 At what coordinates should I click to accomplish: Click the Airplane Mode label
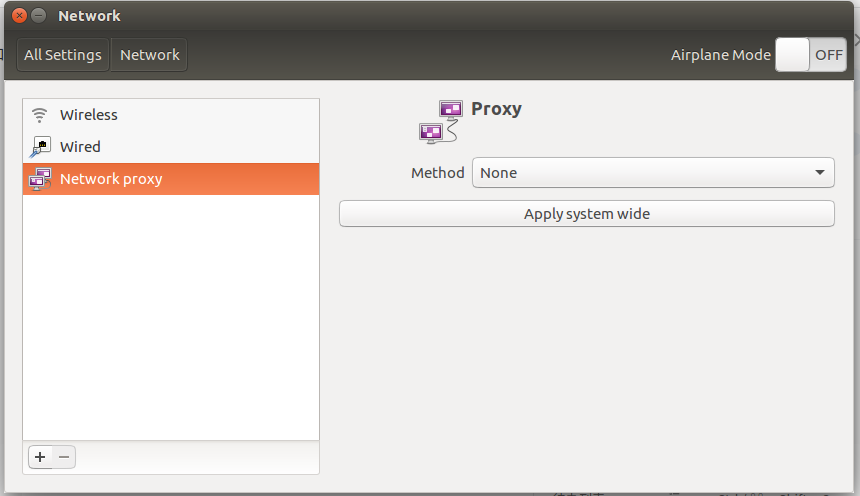coord(721,55)
